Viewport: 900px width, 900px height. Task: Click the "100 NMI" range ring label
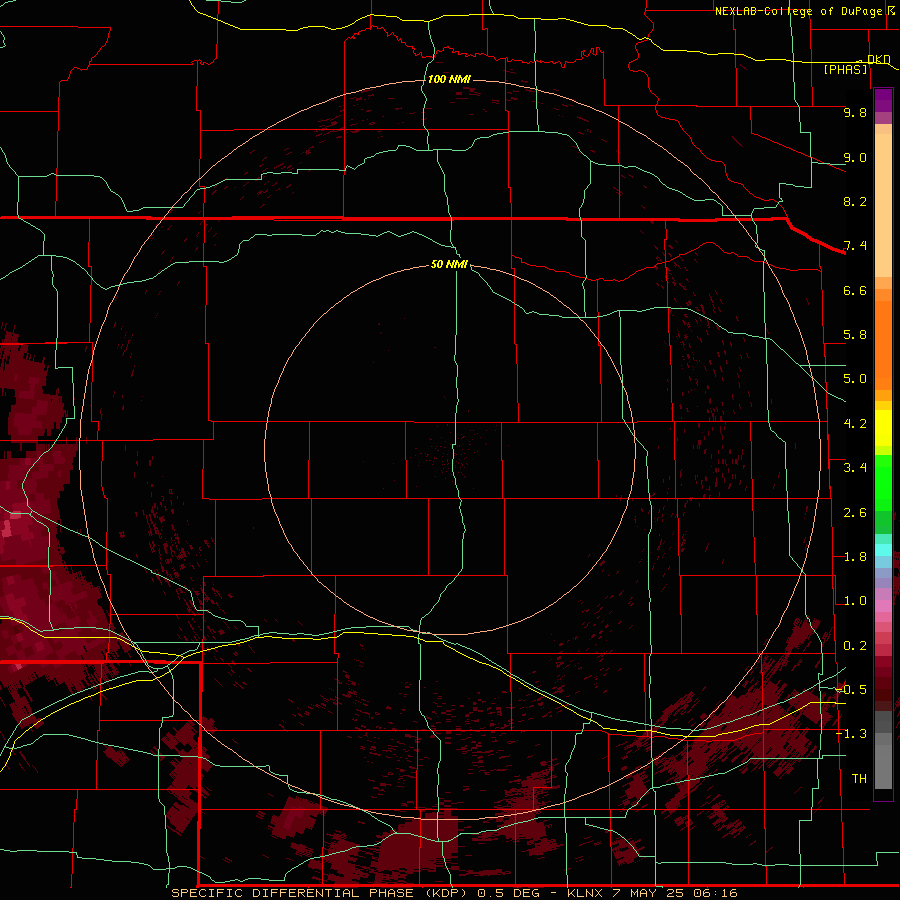(449, 79)
